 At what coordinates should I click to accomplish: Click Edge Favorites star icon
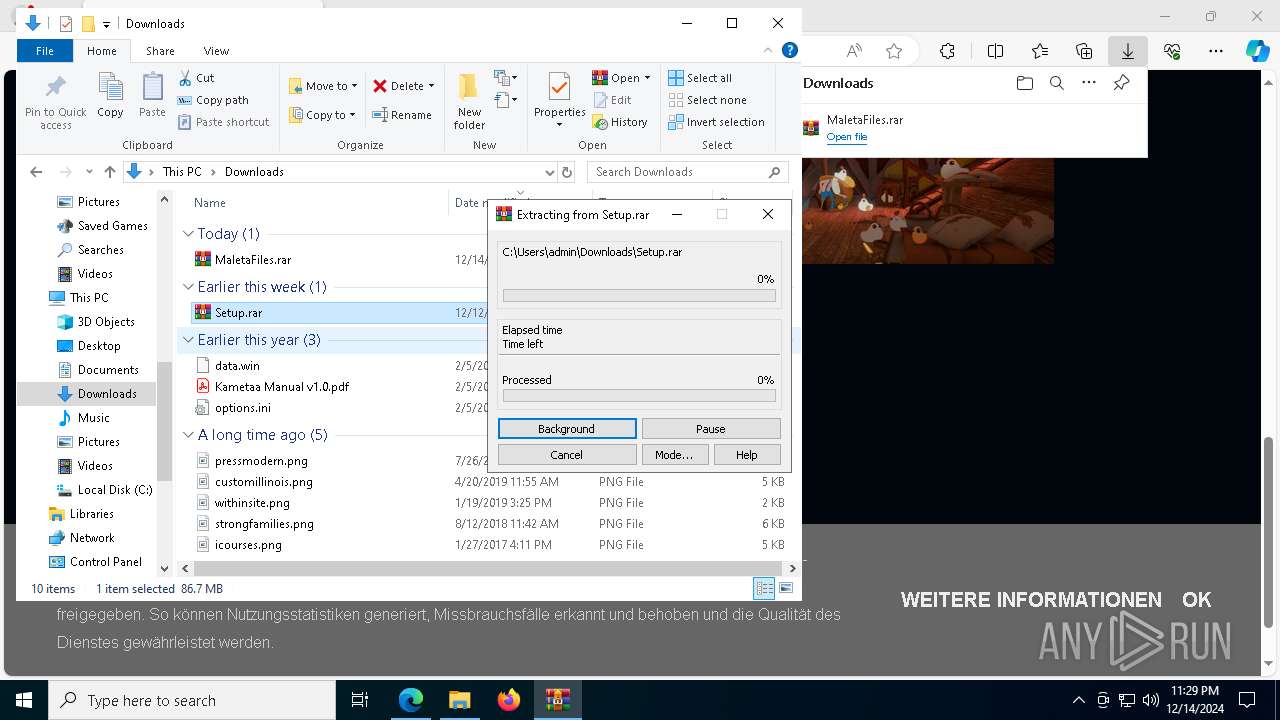click(894, 51)
